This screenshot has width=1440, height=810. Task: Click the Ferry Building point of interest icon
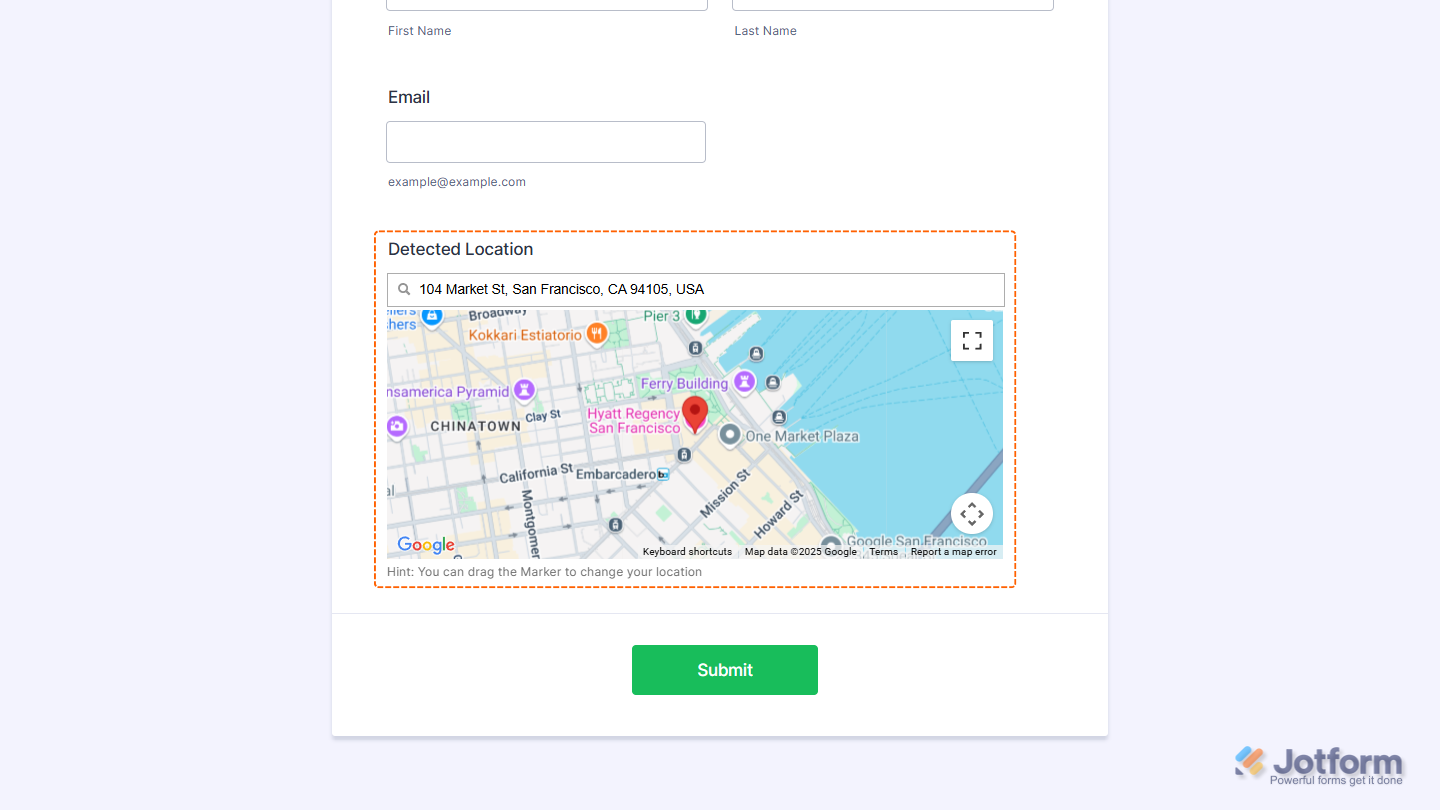tap(744, 381)
